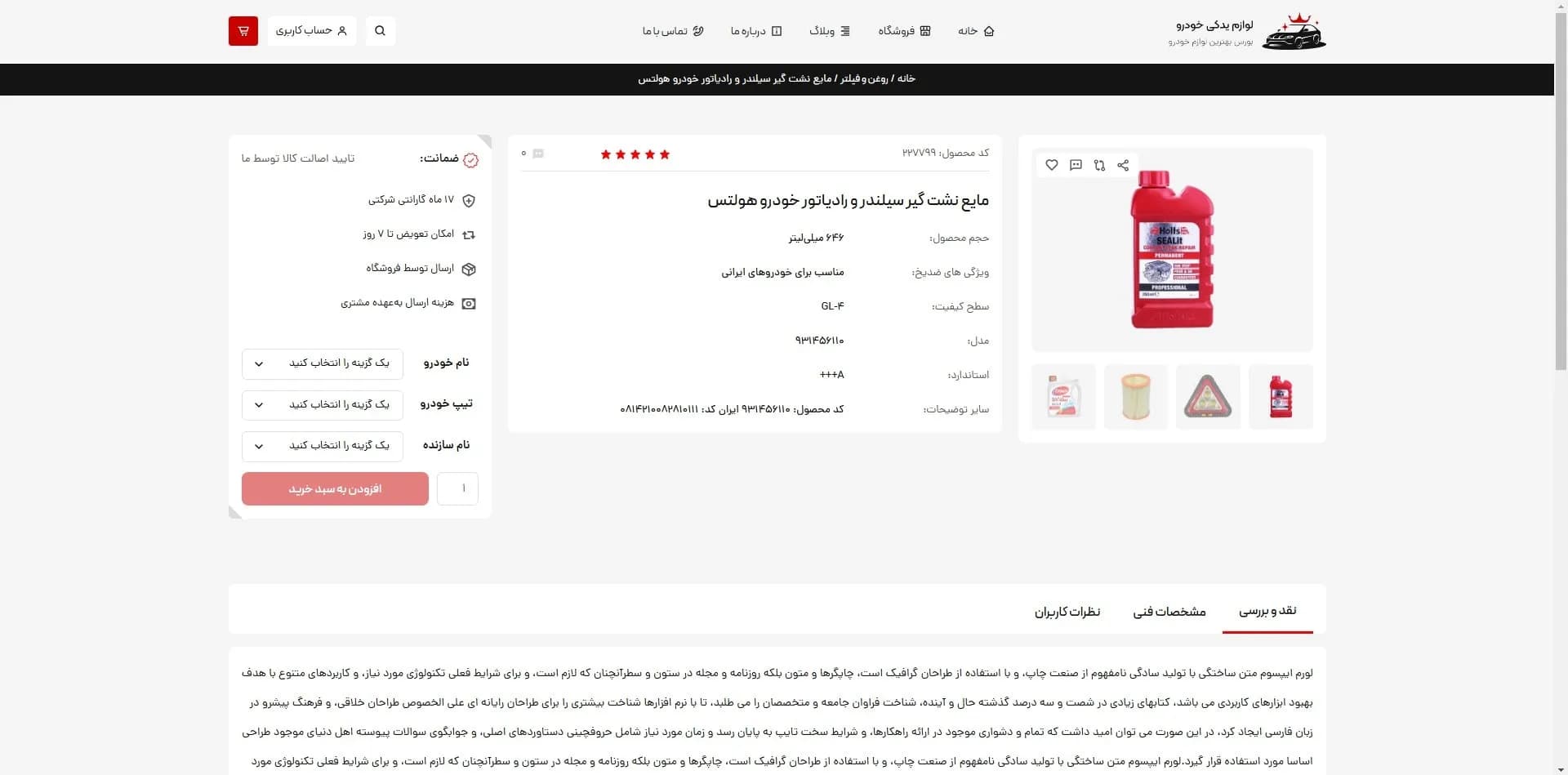Click the share icon on product image
Viewport: 1568px width, 775px height.
[x=1123, y=165]
